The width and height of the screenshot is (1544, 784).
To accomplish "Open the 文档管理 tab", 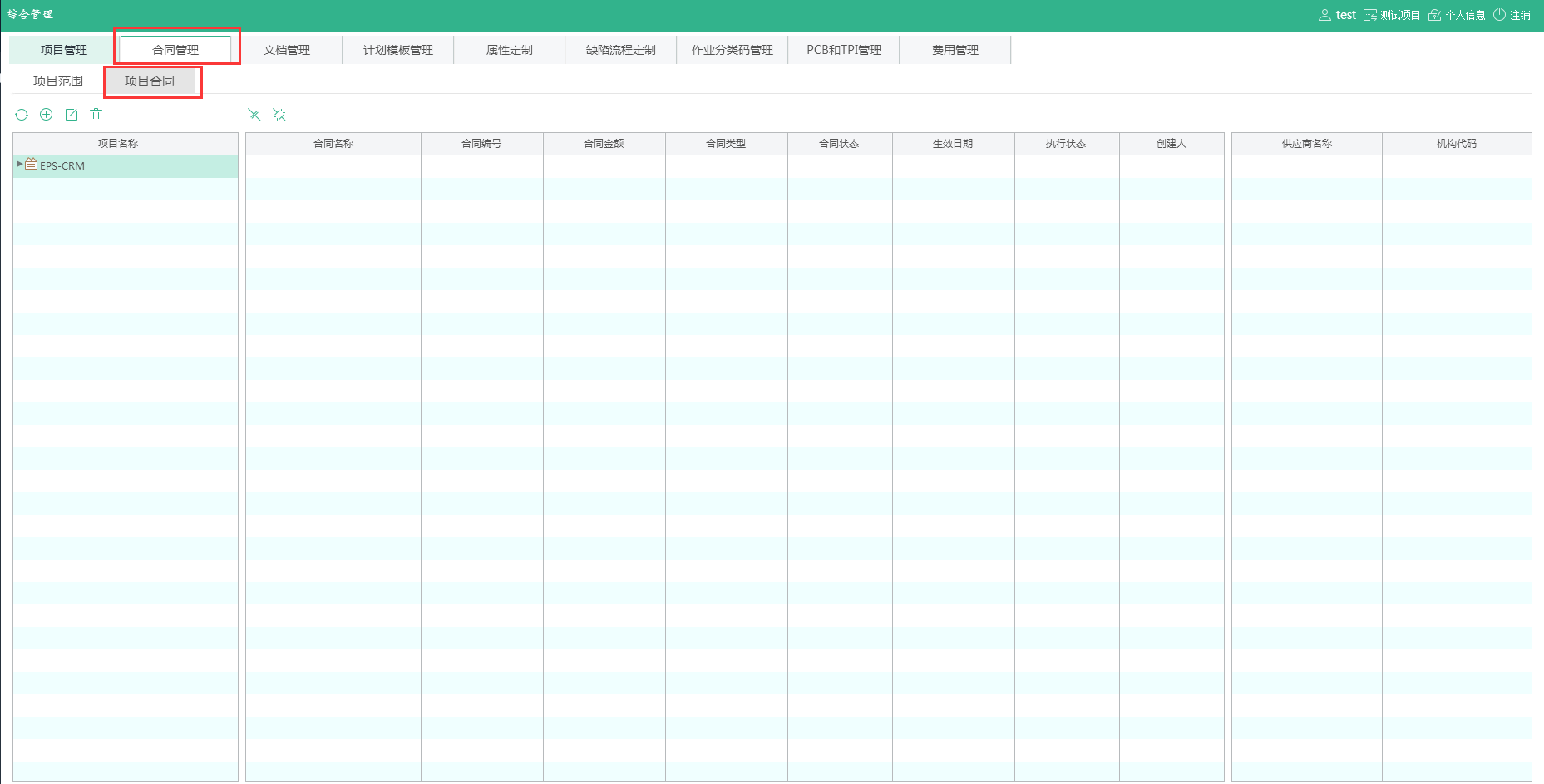I will 287,50.
